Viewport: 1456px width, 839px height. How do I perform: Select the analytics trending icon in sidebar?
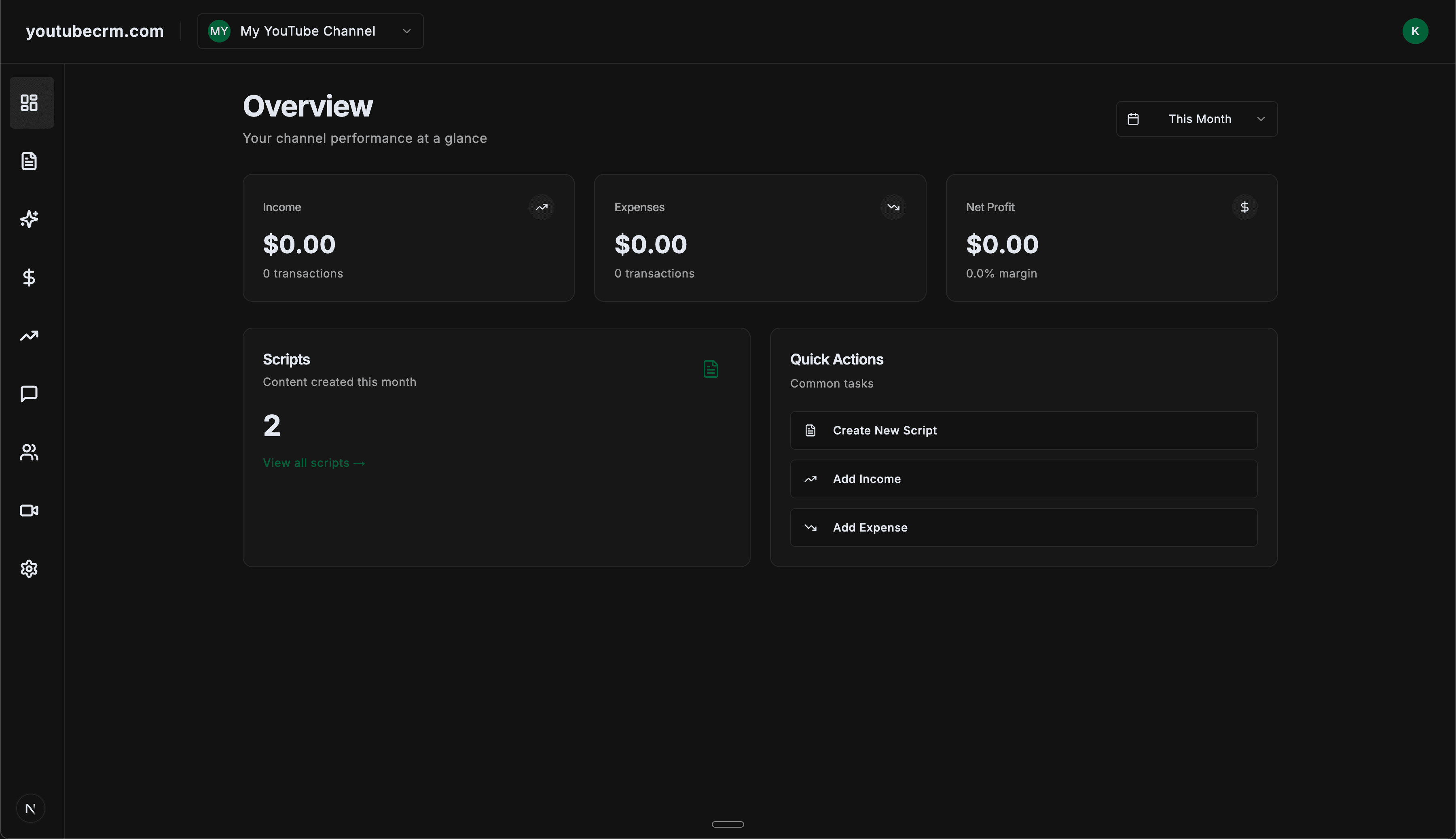point(30,336)
